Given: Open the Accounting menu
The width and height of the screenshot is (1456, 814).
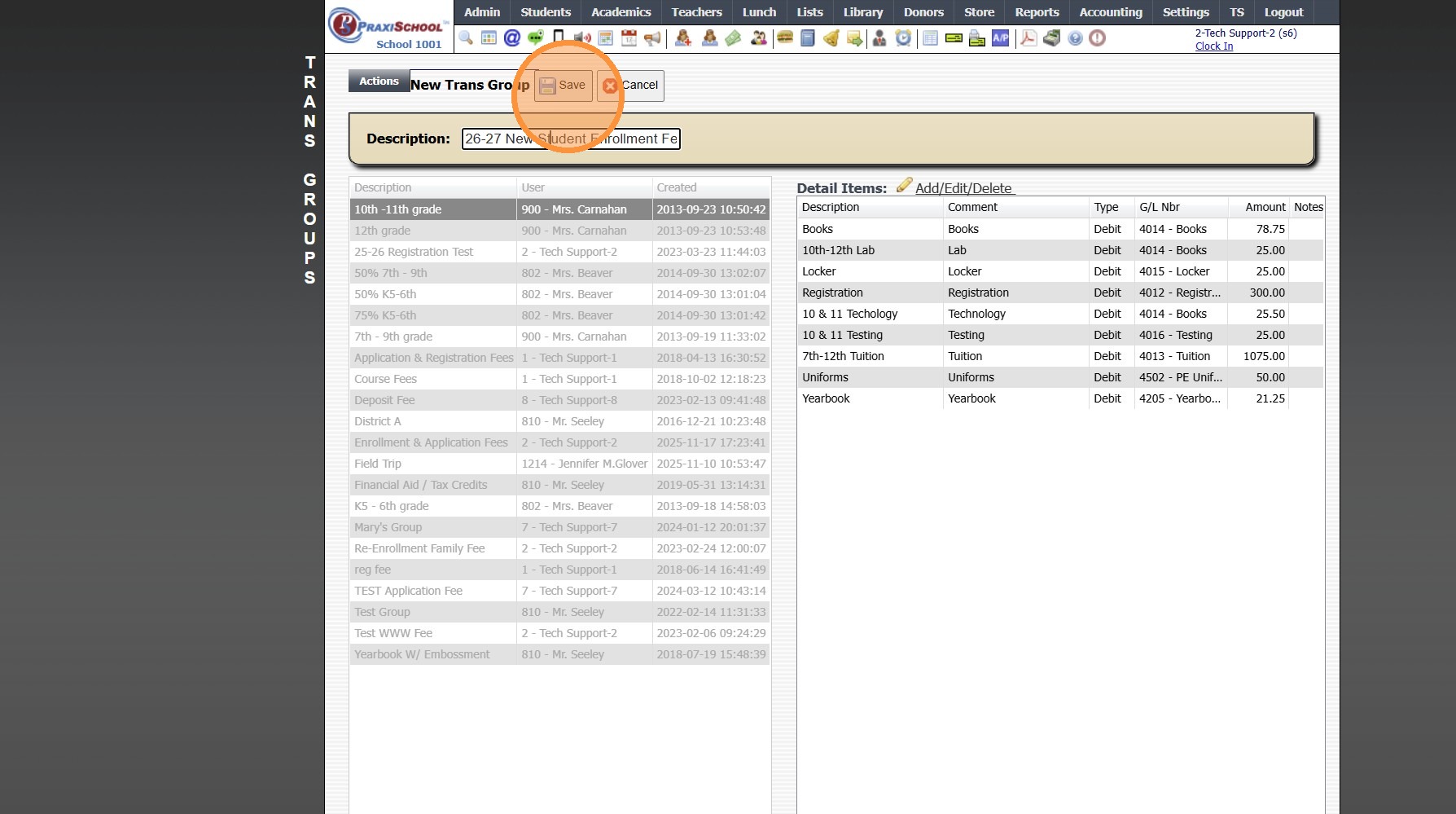Looking at the screenshot, I should click(1111, 12).
